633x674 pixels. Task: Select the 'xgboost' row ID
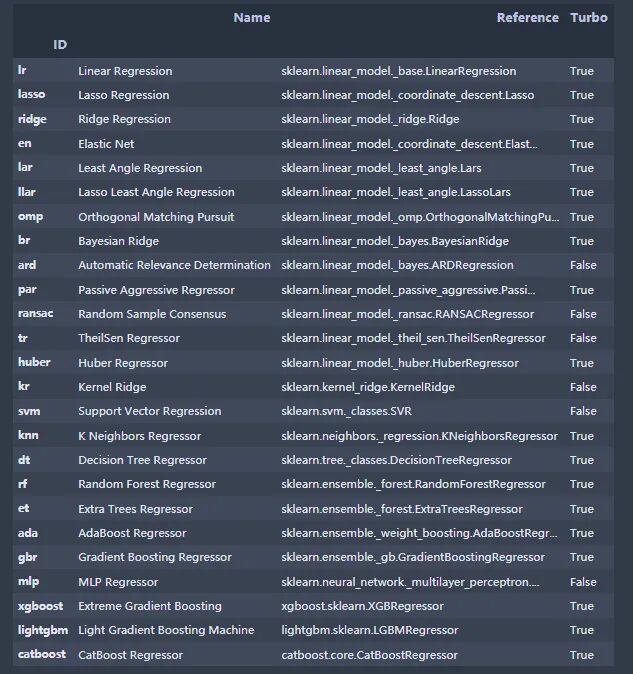point(40,606)
